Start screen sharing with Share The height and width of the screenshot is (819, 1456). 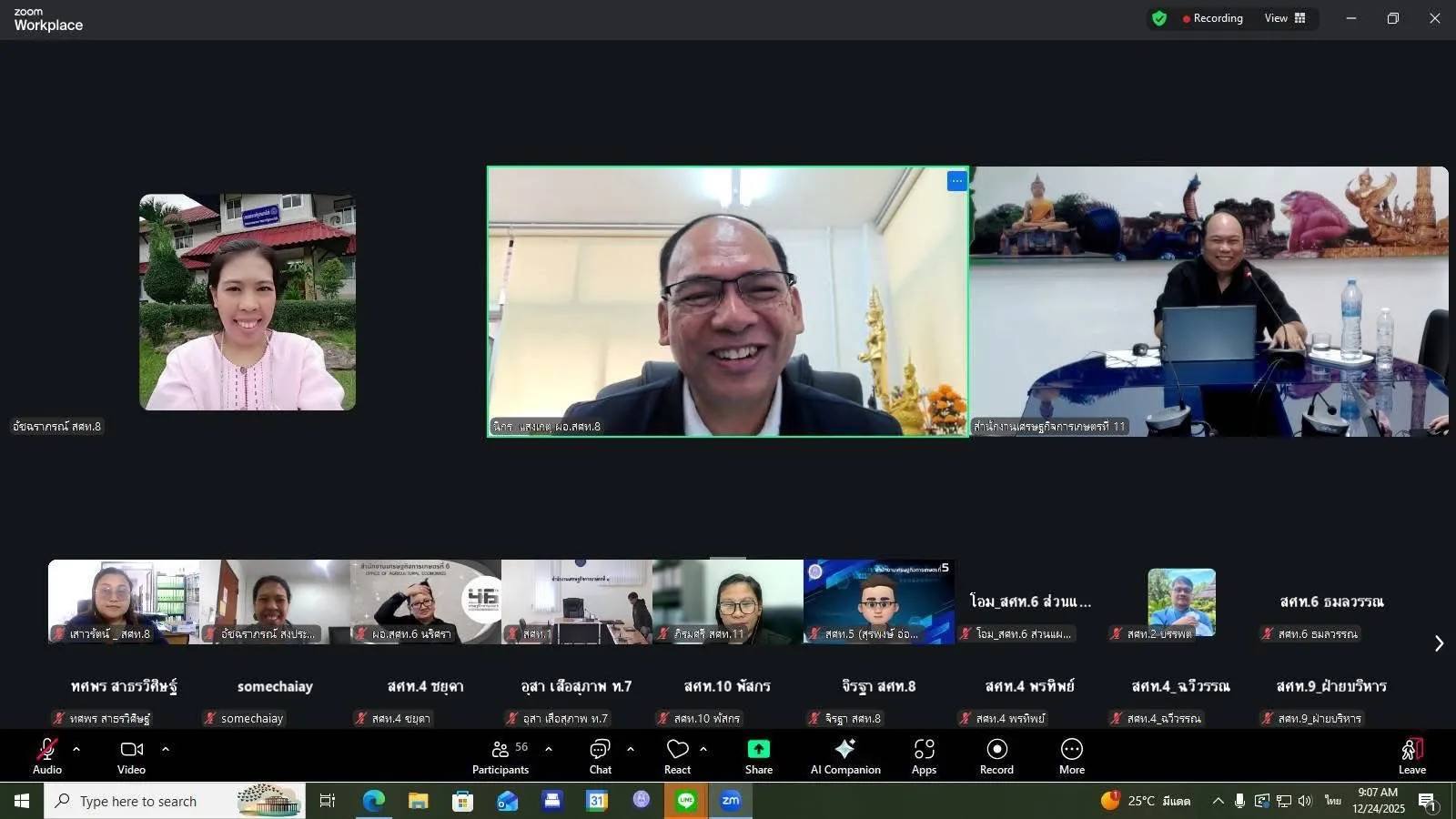pyautogui.click(x=758, y=755)
